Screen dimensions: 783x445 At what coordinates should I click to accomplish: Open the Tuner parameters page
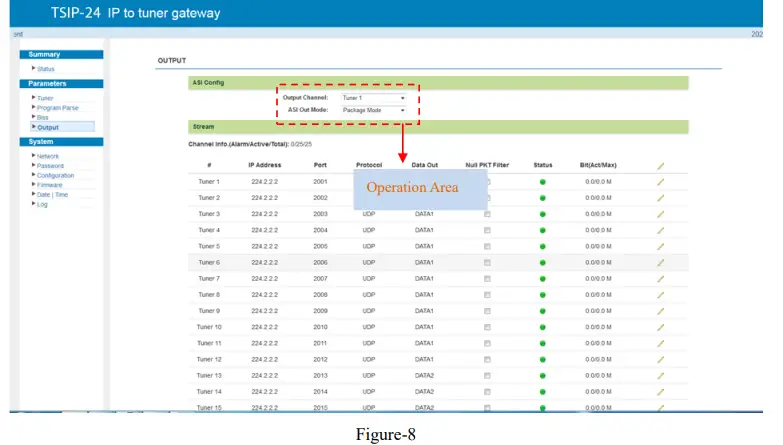pos(45,98)
